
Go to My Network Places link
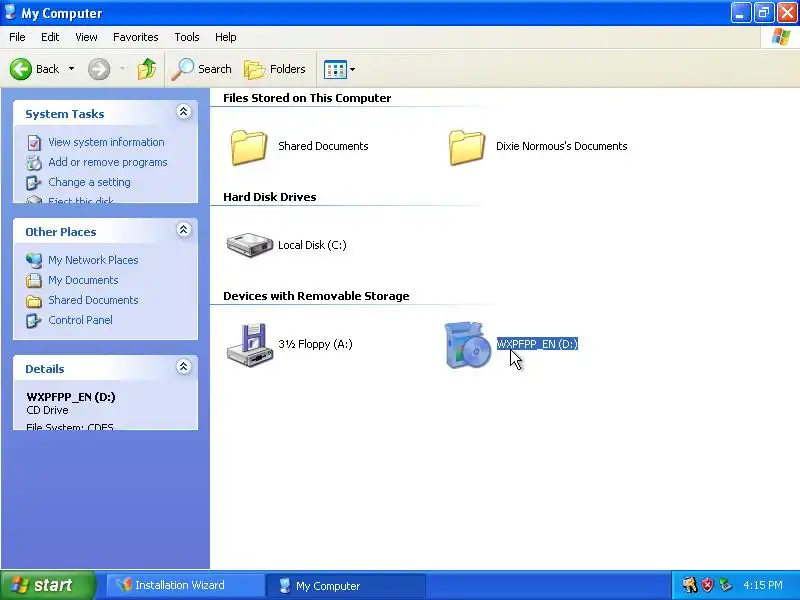(x=93, y=260)
